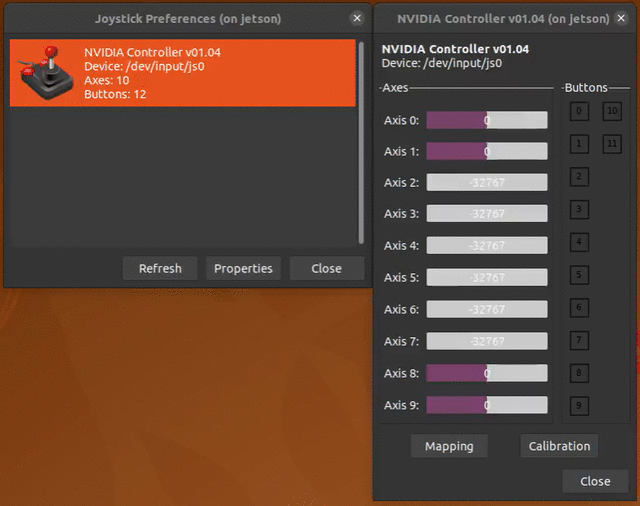The width and height of the screenshot is (640, 506).
Task: Click button indicator 8
Action: [x=579, y=373]
